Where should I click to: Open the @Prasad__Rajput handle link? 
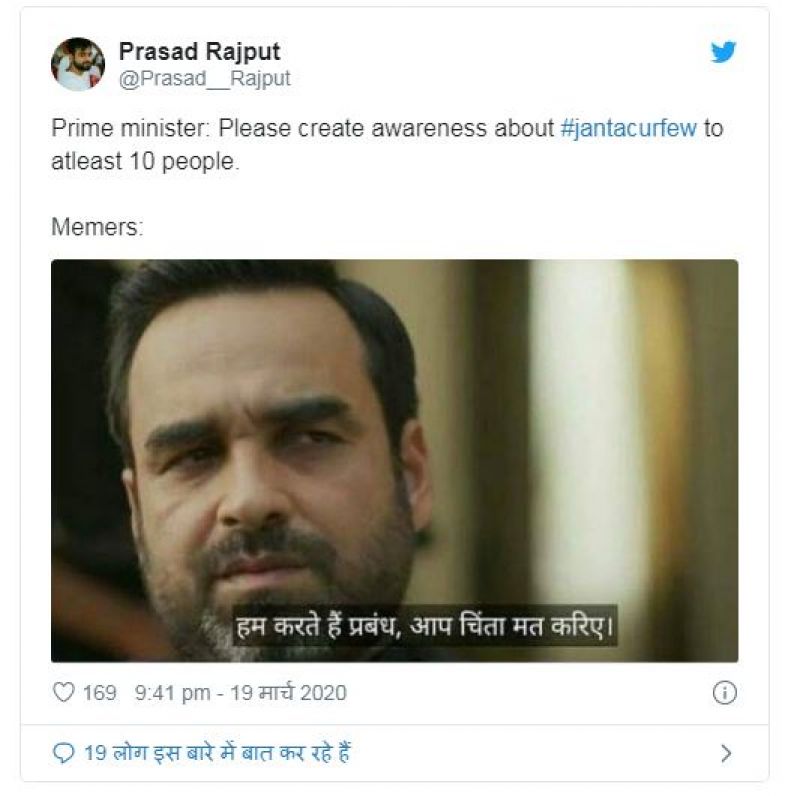point(204,79)
